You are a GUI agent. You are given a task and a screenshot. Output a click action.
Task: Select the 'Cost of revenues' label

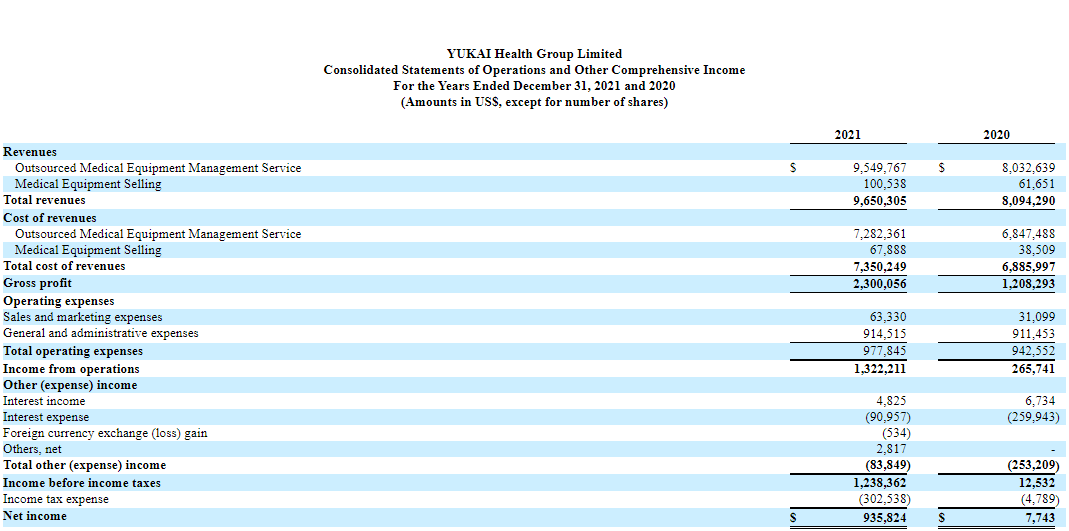point(50,218)
